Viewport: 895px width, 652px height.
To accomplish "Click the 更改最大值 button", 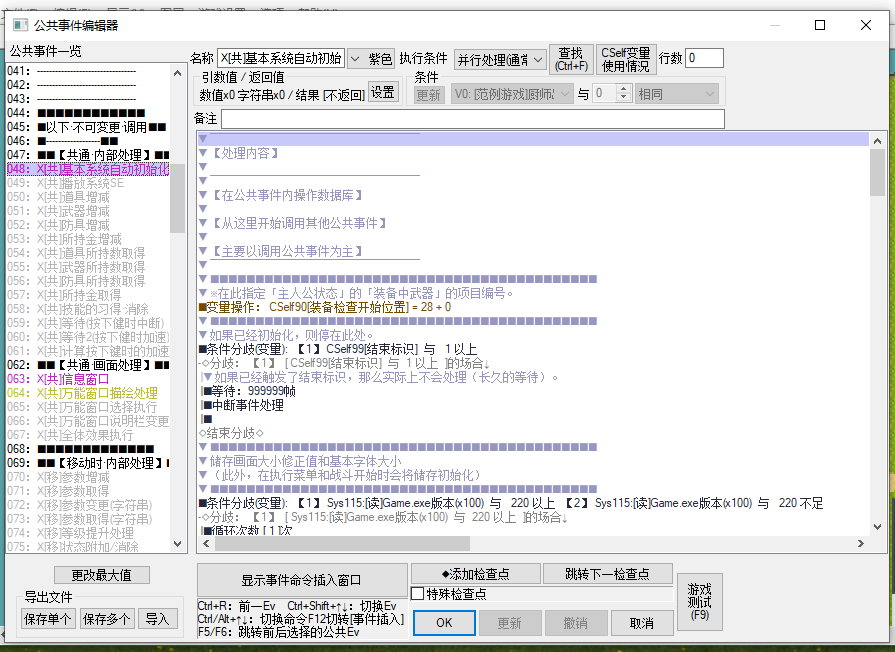I will click(x=102, y=575).
